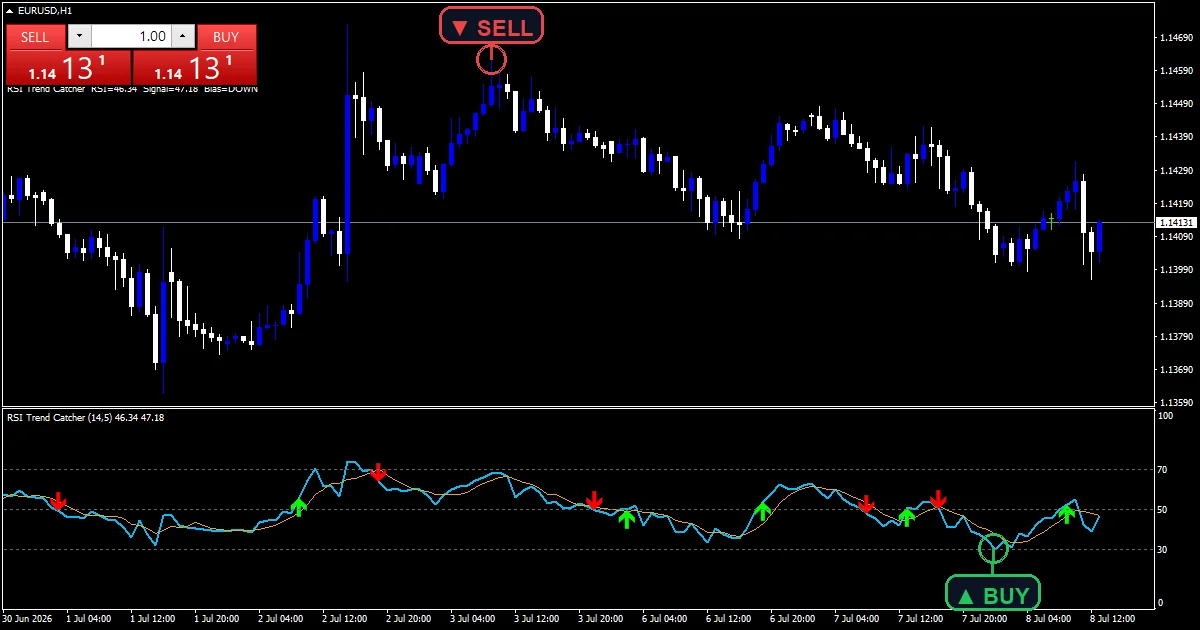
Task: Click the 1.13790 price scale label
Action: click(1175, 337)
